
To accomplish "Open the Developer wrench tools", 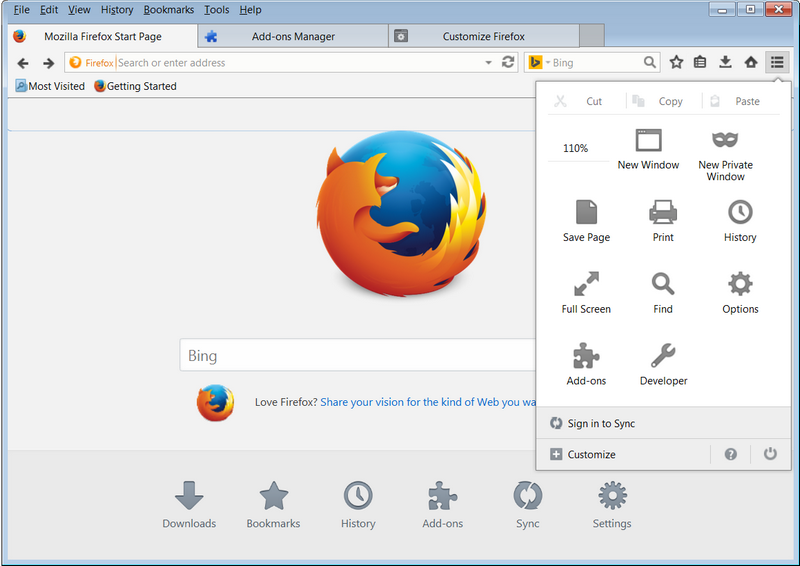I will [663, 364].
